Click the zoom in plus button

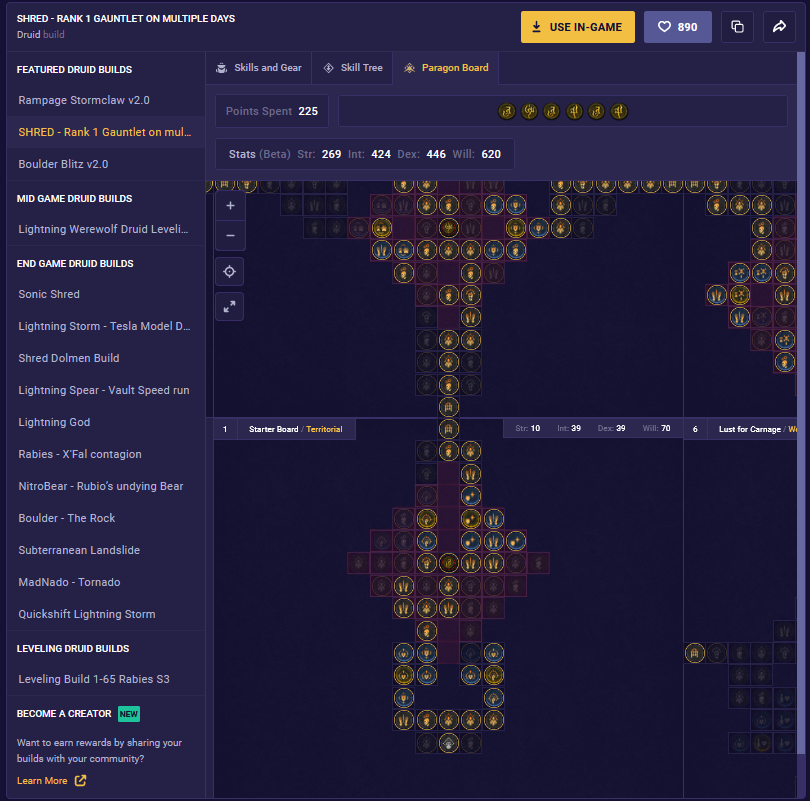pos(230,205)
